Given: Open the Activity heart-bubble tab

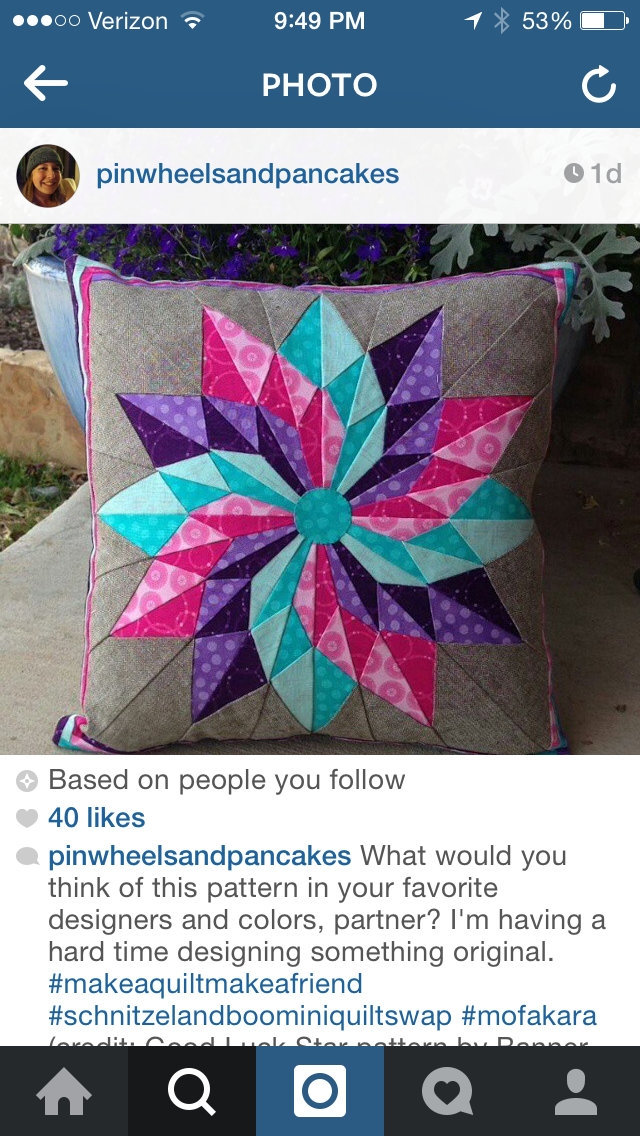Looking at the screenshot, I should click(x=447, y=1092).
